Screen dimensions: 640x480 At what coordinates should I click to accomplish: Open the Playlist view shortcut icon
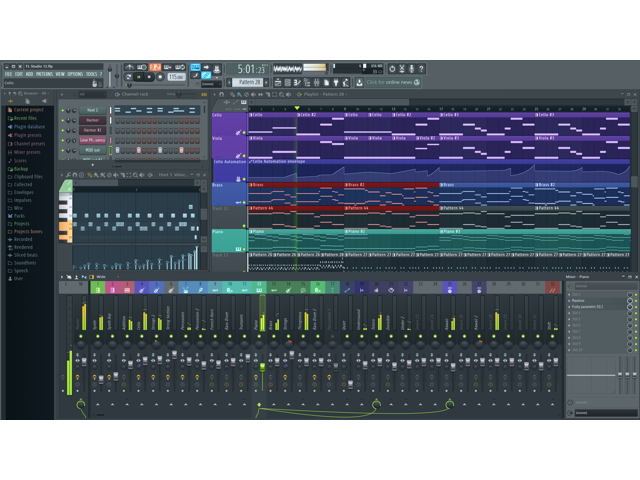pos(278,83)
